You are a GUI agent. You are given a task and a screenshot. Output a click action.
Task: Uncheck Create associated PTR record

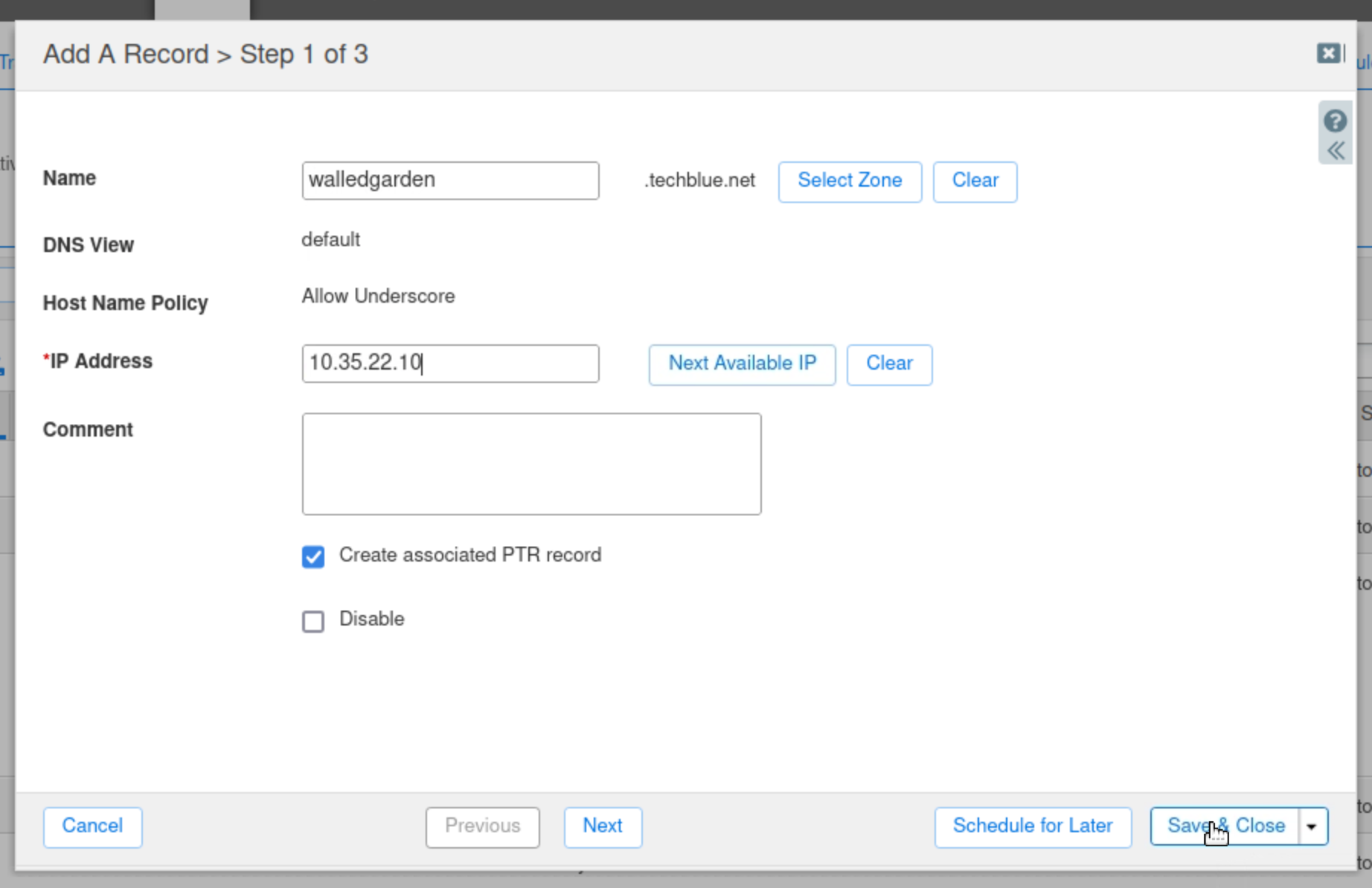pyautogui.click(x=313, y=556)
